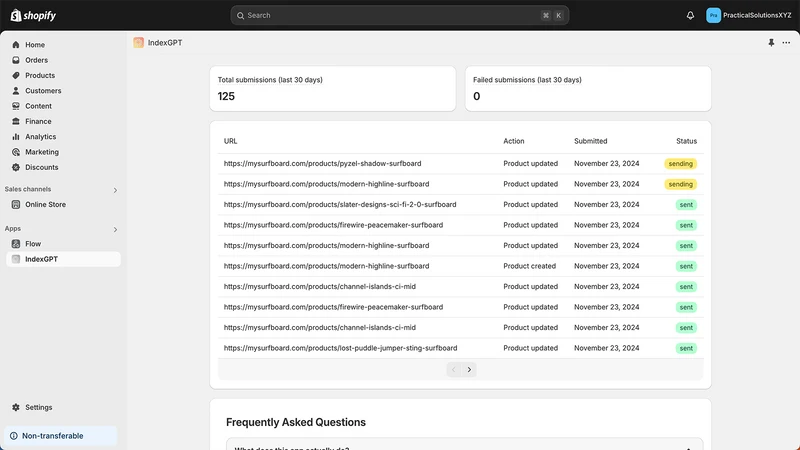Expand the first FAQ question
The image size is (800, 450).
[464, 445]
